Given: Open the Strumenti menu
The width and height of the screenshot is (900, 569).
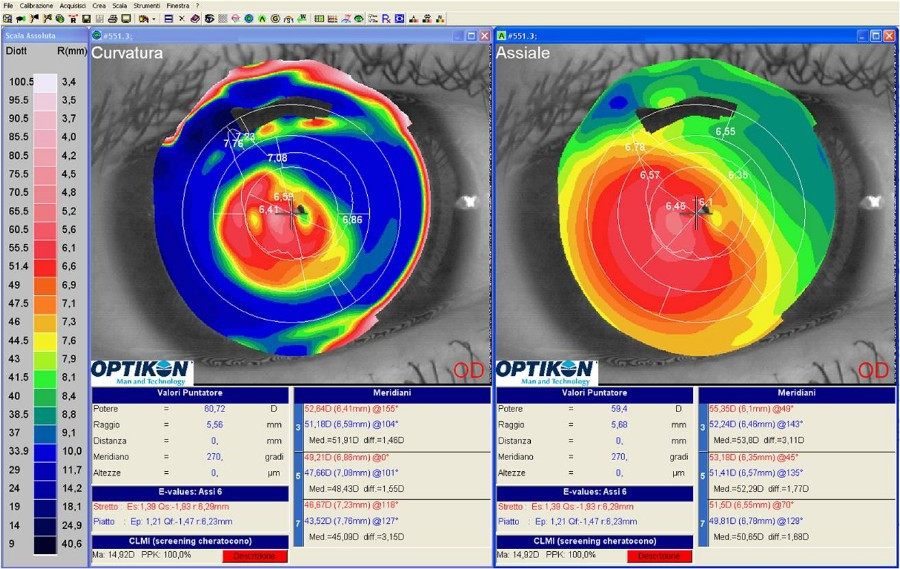Looking at the screenshot, I should coord(145,5).
